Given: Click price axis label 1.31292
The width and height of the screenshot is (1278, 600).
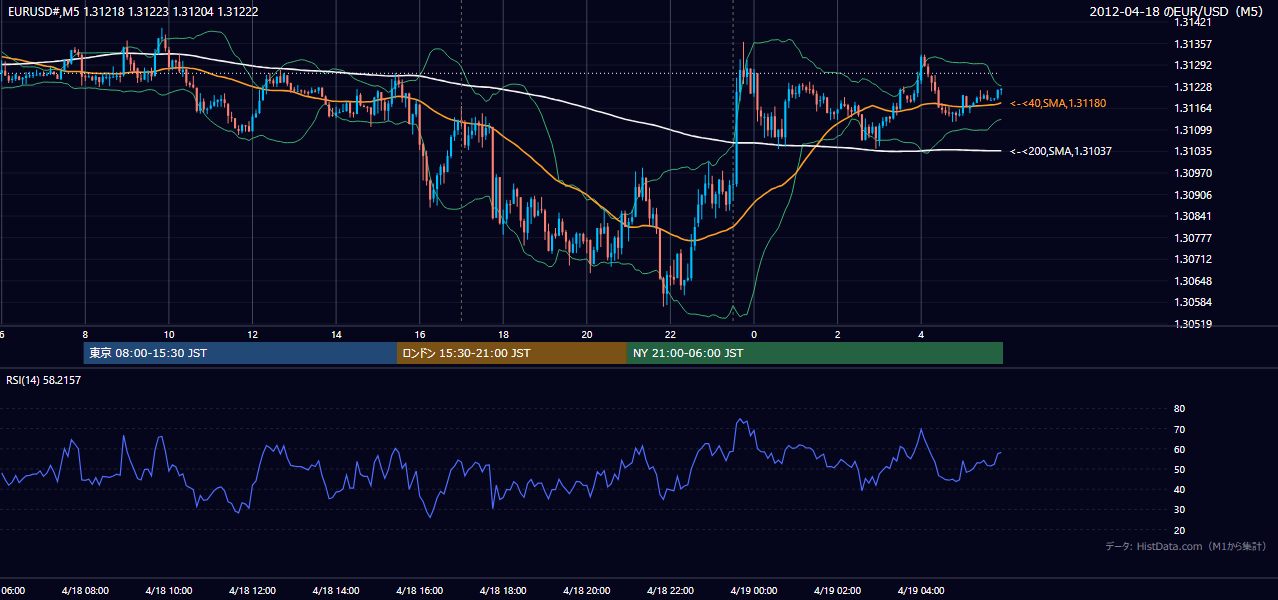Looking at the screenshot, I should pyautogui.click(x=1192, y=65).
